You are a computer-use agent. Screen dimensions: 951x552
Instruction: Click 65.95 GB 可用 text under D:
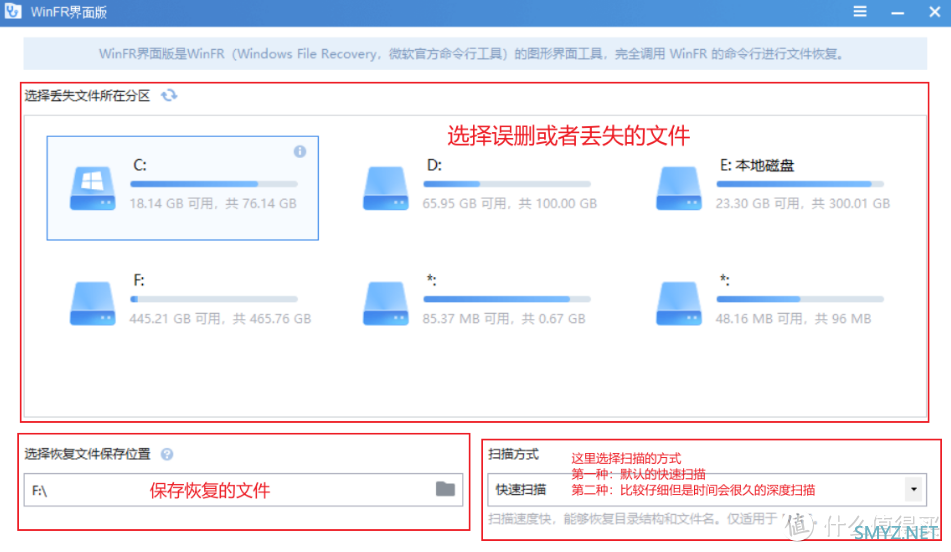509,204
